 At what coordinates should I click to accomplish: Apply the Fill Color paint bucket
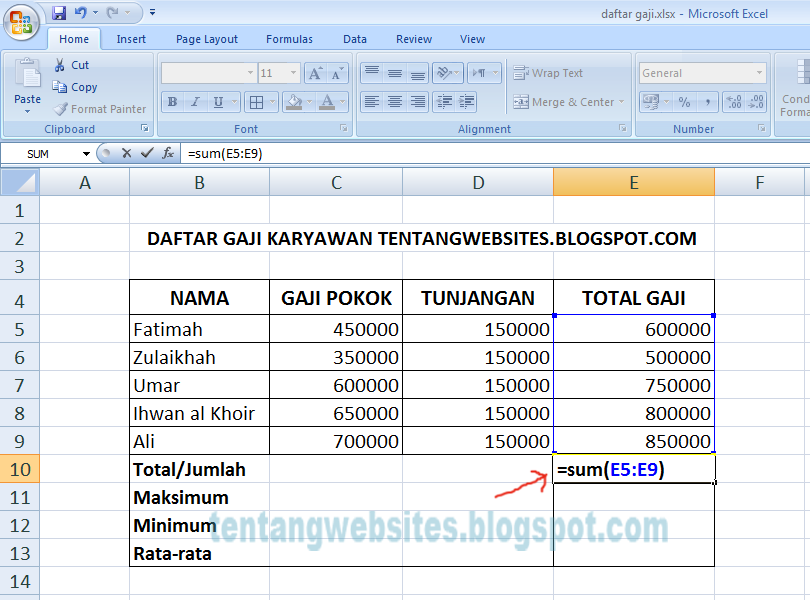[294, 102]
